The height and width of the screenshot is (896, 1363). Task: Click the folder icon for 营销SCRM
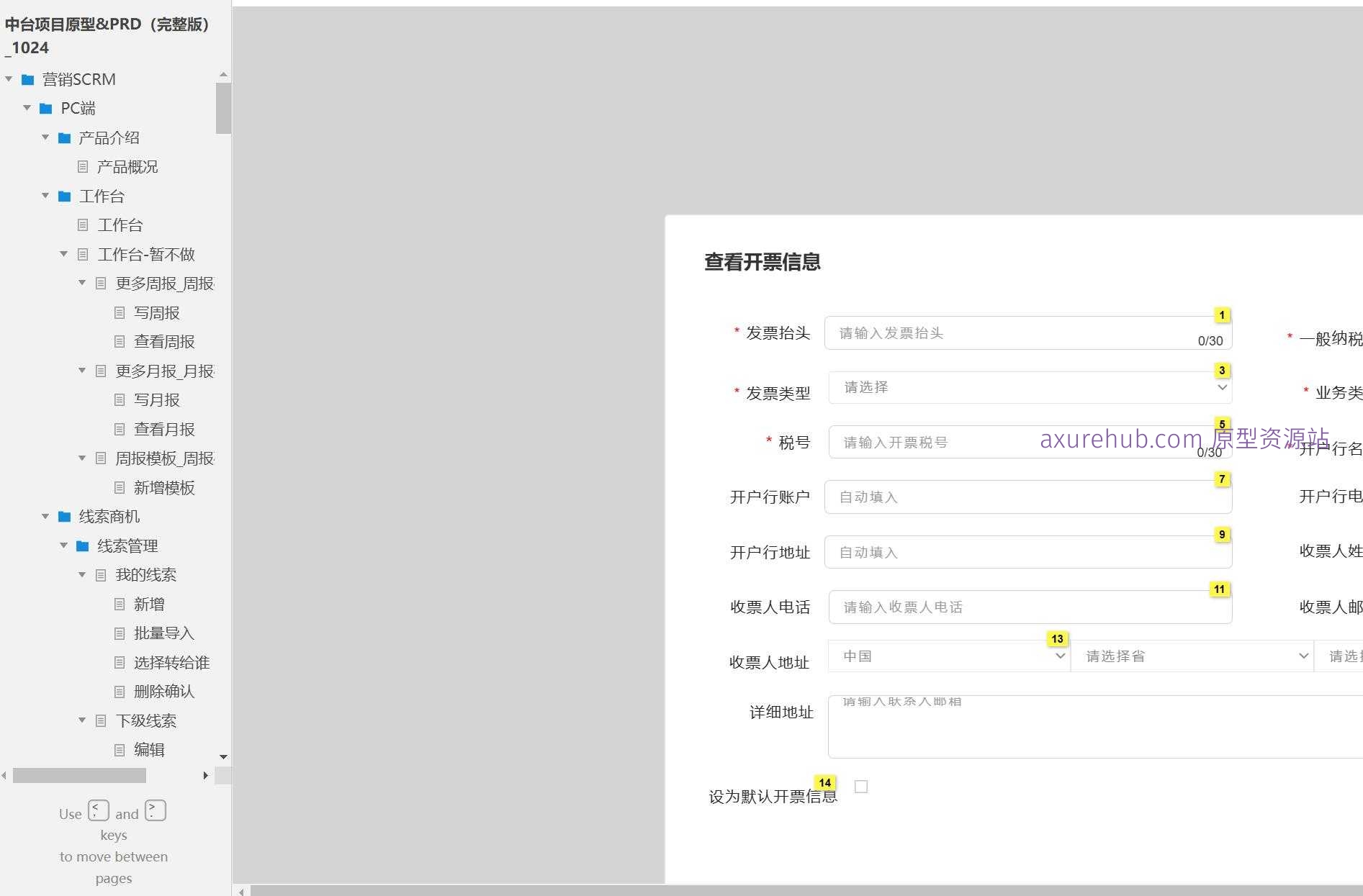(29, 79)
